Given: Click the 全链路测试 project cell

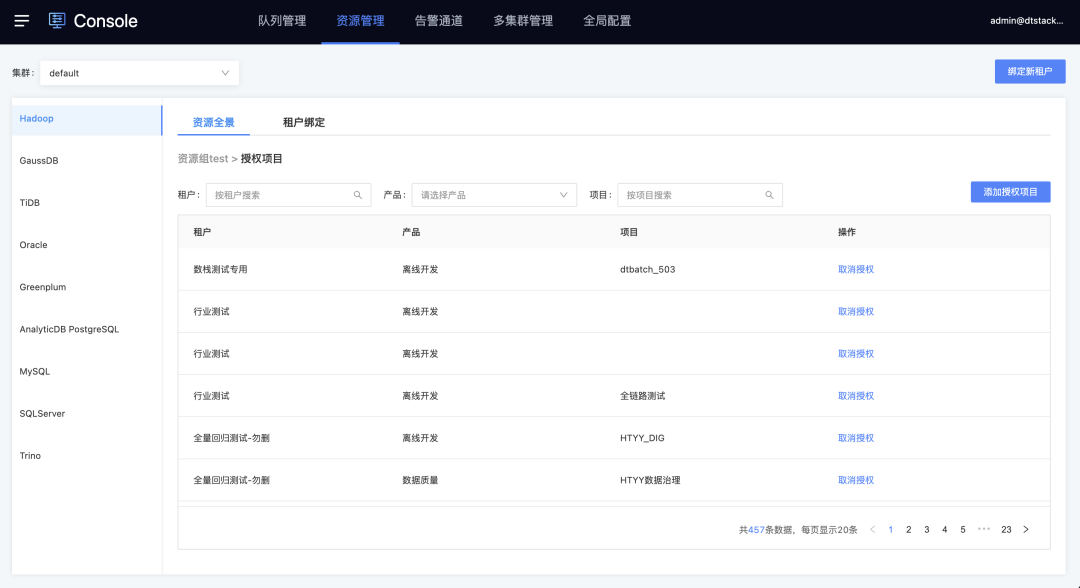Looking at the screenshot, I should click(x=643, y=396).
